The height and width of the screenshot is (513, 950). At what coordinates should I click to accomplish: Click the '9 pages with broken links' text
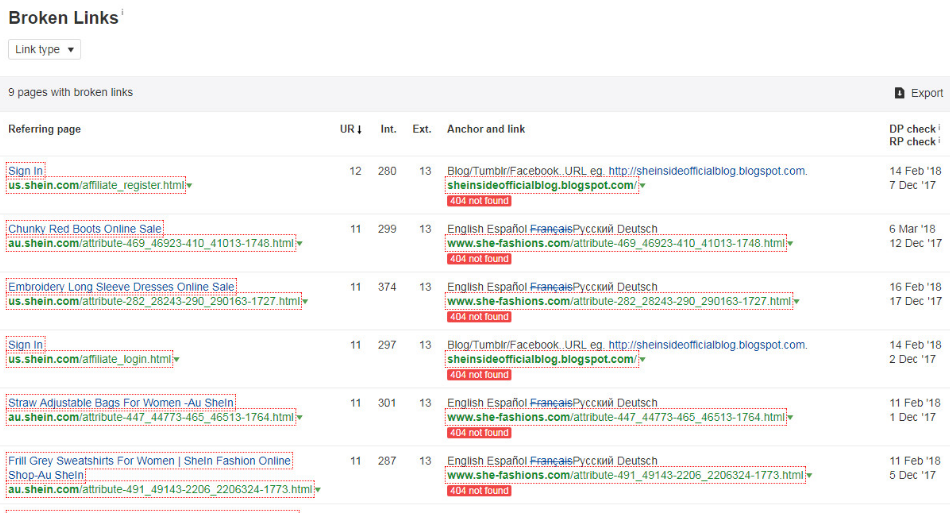pyautogui.click(x=70, y=92)
